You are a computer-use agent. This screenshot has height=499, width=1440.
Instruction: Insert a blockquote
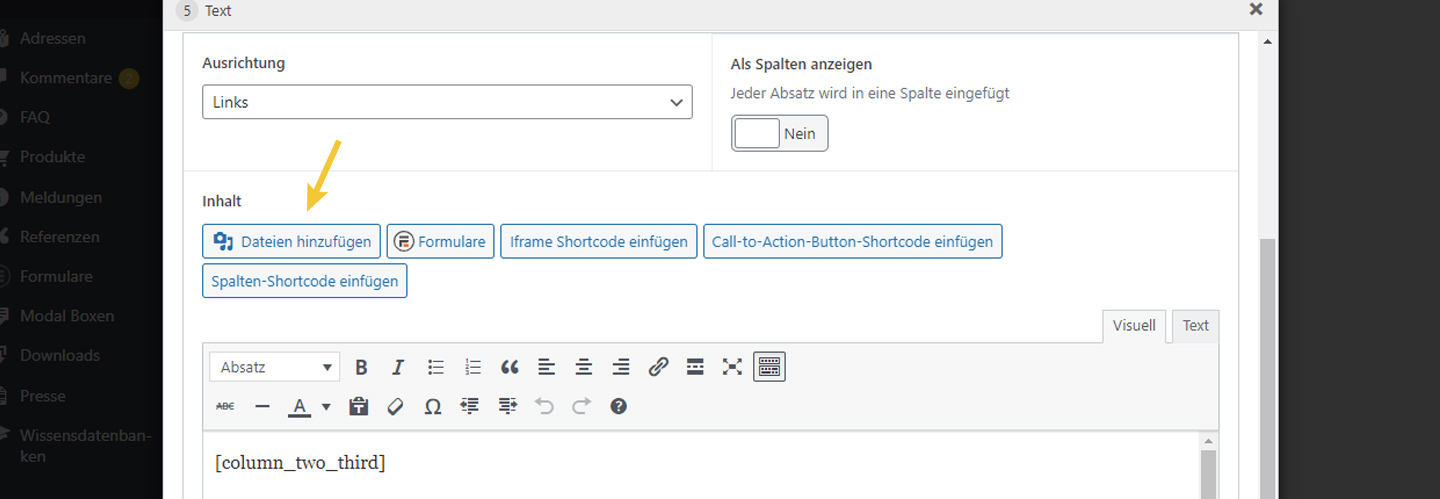(510, 367)
